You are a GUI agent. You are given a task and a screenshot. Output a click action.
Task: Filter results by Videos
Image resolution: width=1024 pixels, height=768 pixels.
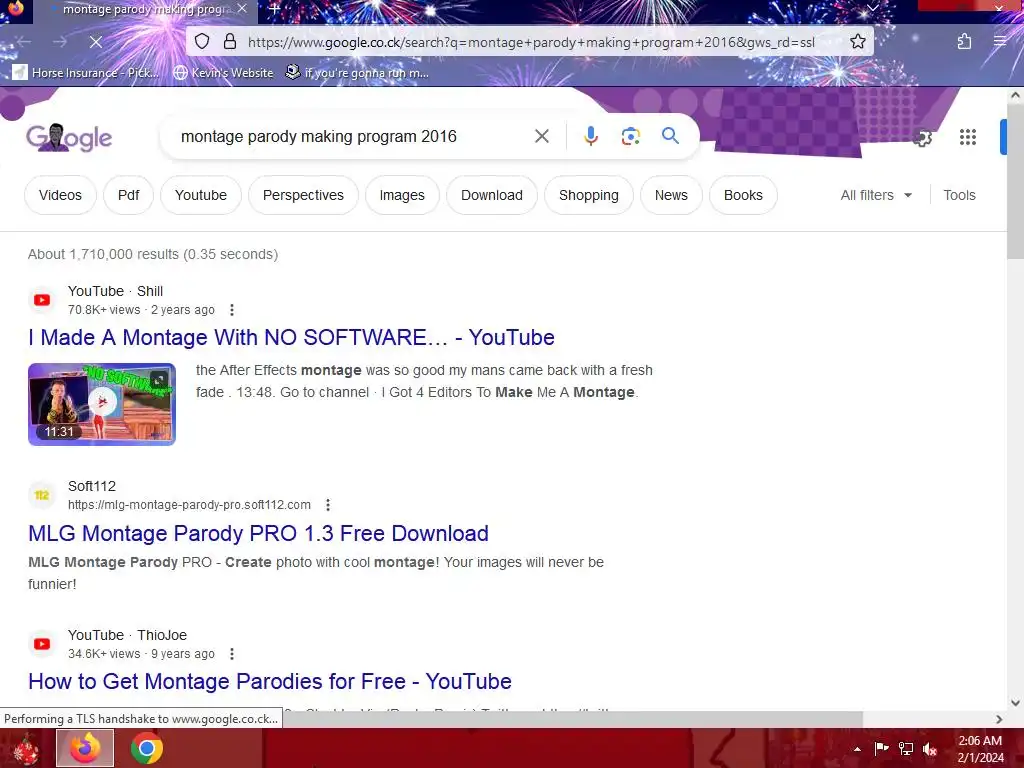click(60, 195)
